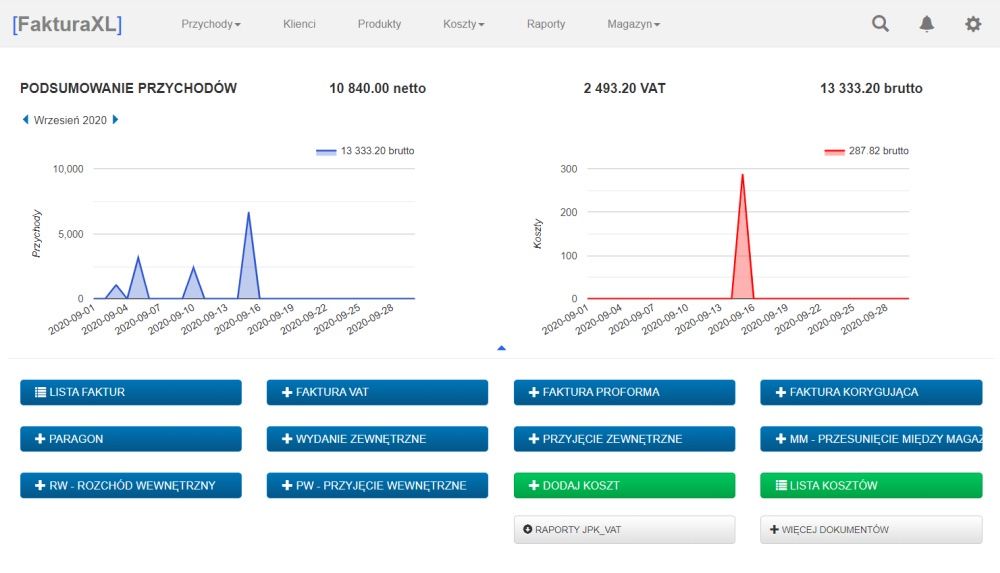Expand the Magazyn dropdown menu
The height and width of the screenshot is (573, 1000).
[633, 24]
